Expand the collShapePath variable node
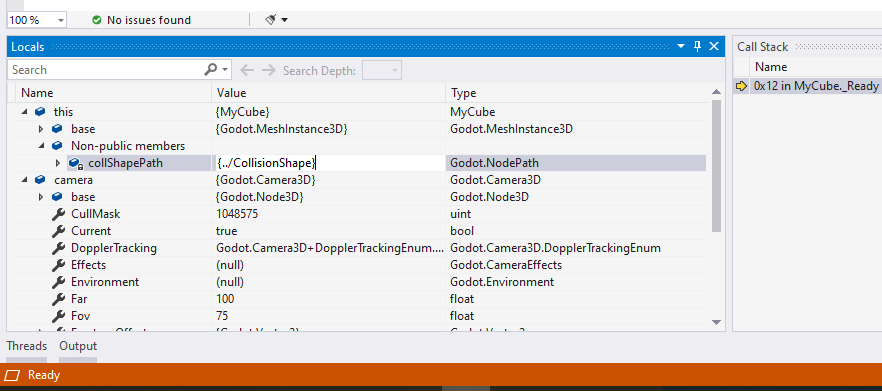 tap(58, 163)
